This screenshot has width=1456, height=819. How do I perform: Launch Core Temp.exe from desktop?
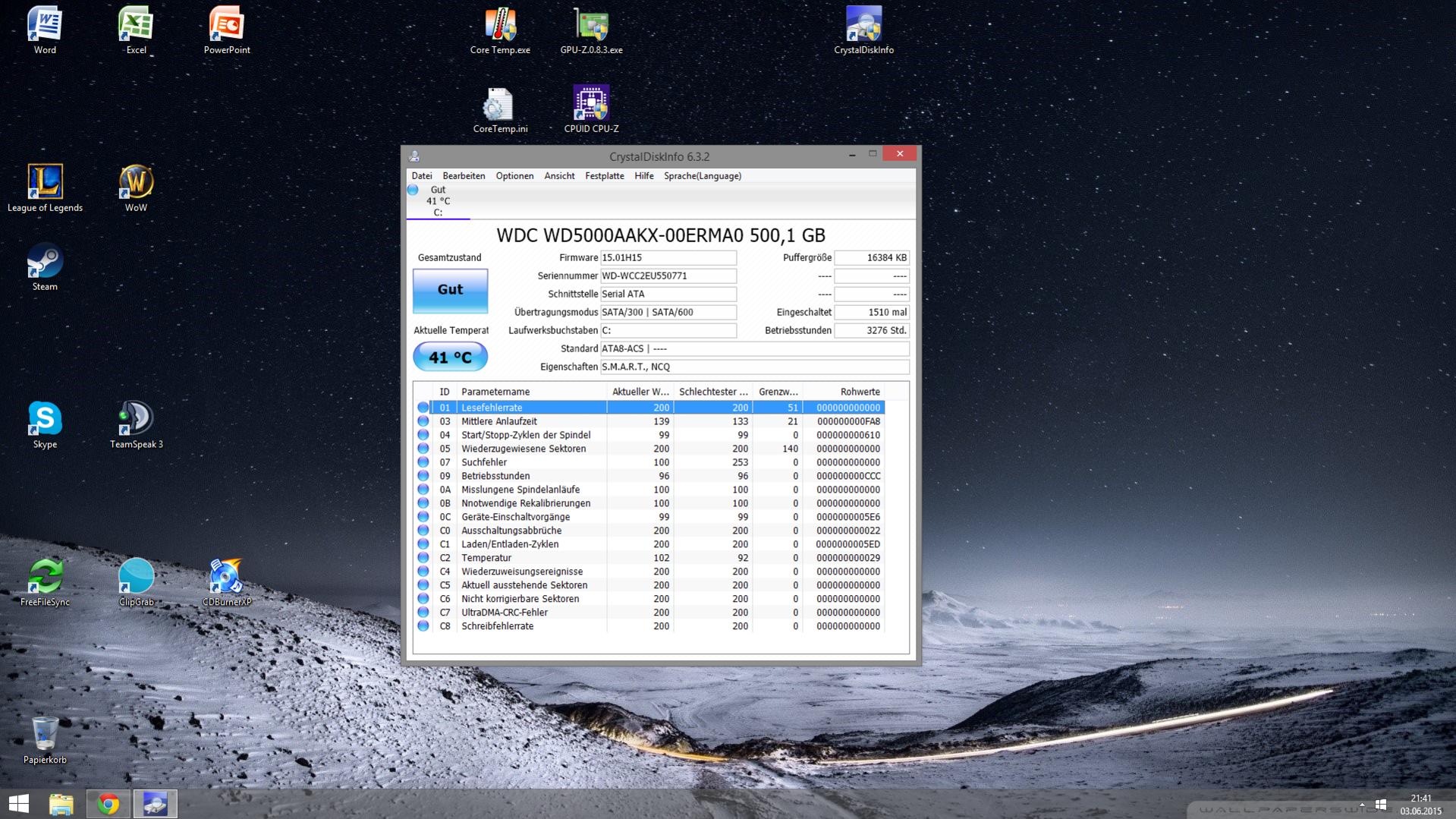[500, 30]
